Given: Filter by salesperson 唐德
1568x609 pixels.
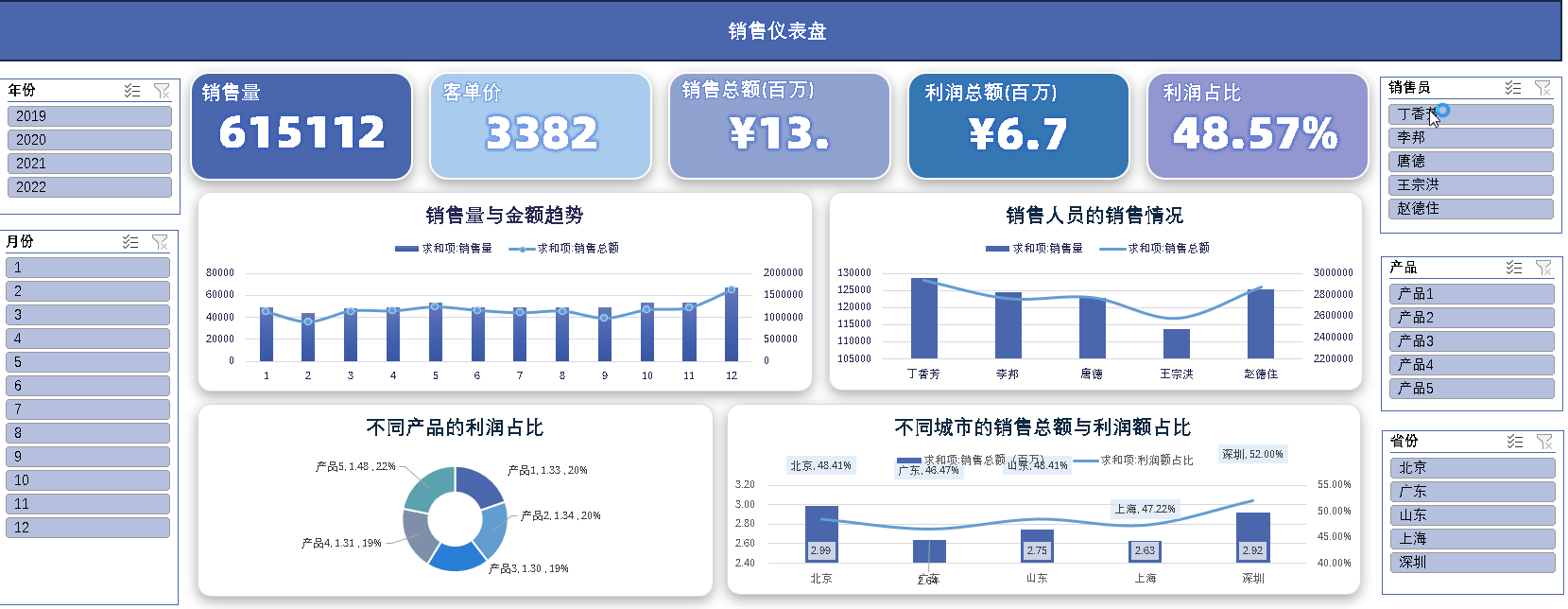Looking at the screenshot, I should click(1472, 162).
